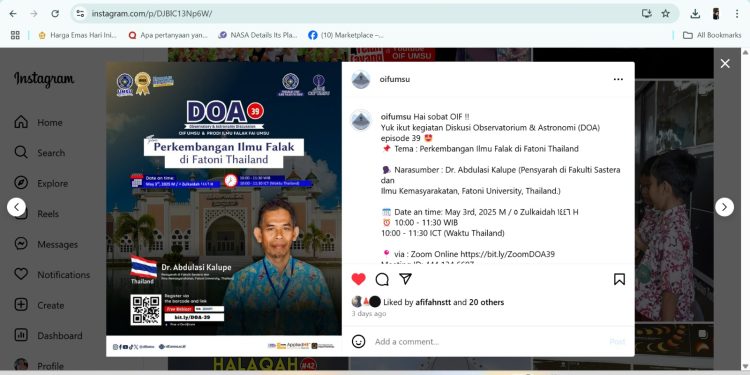
Task: View the 20 others who liked
Action: pos(486,302)
